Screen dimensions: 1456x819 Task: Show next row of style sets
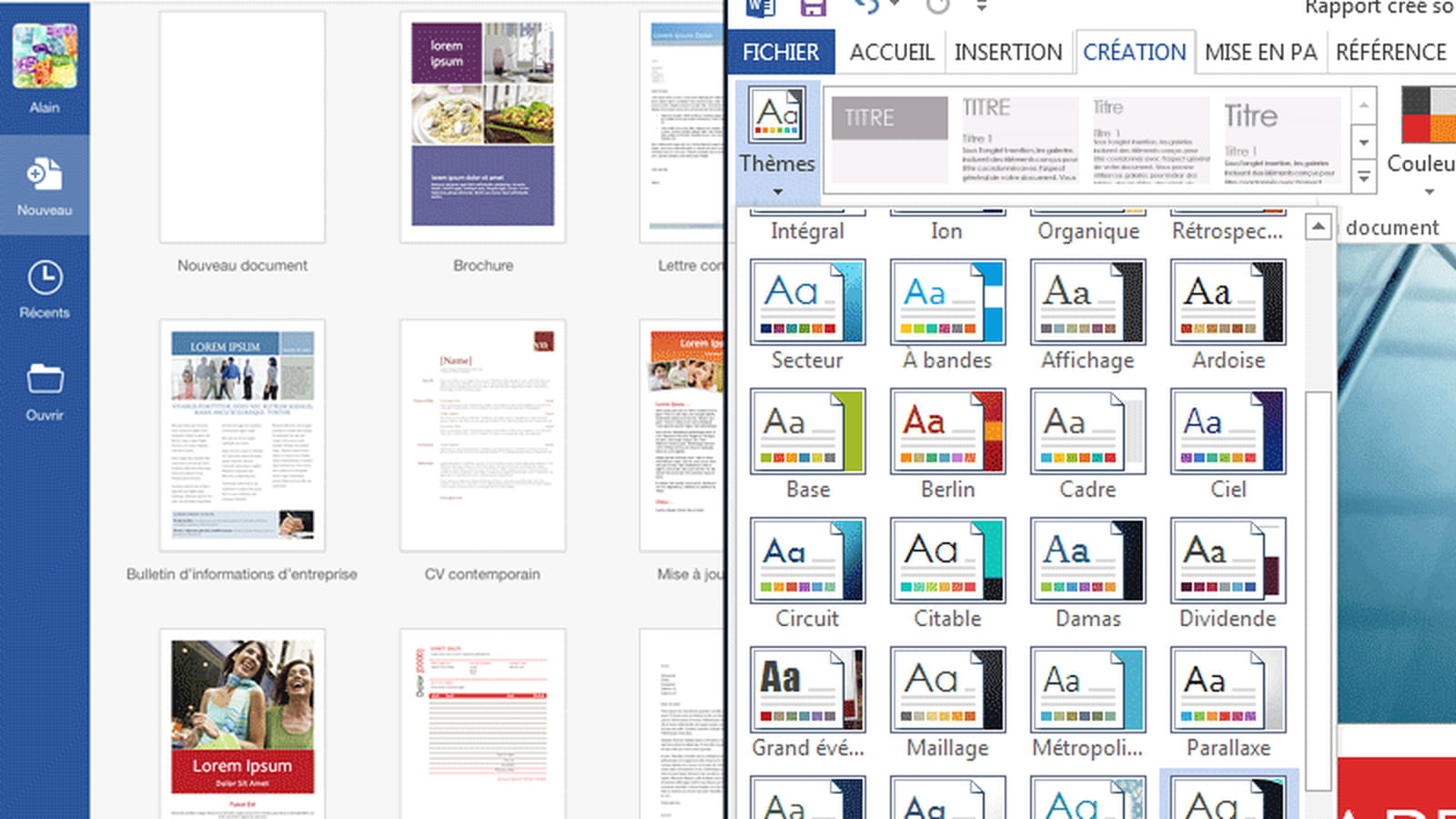coord(1363,142)
